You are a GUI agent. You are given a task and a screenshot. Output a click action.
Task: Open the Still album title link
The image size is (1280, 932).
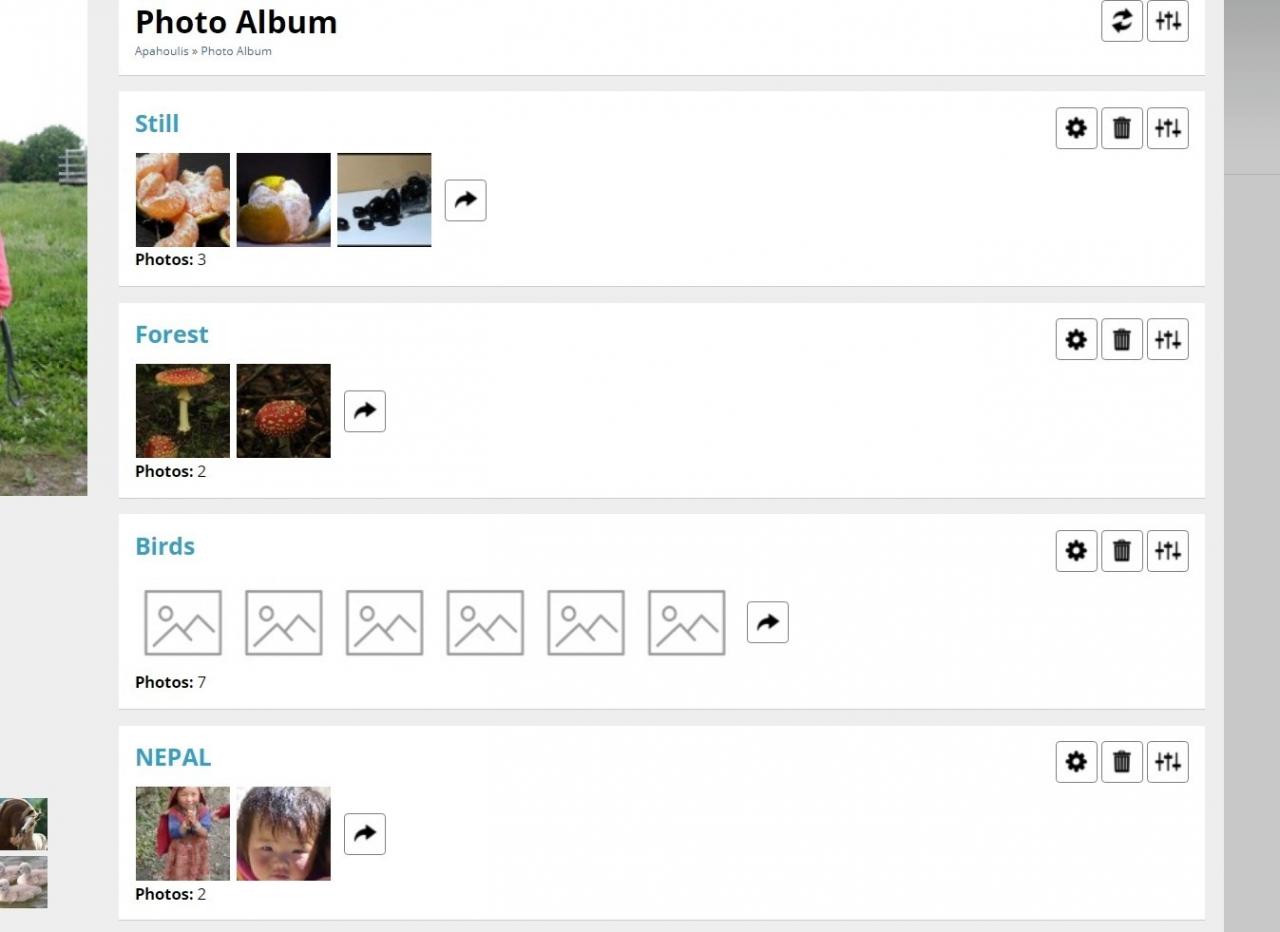pos(157,124)
